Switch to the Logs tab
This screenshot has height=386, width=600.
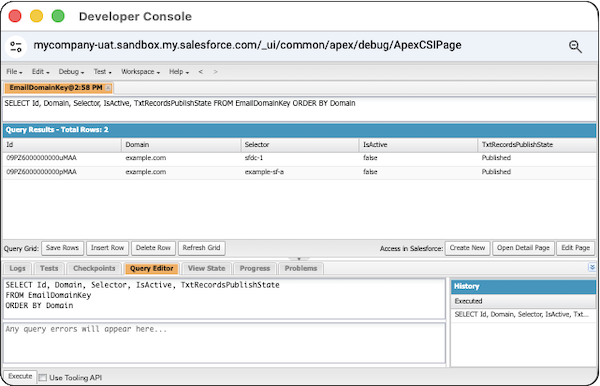(17, 268)
